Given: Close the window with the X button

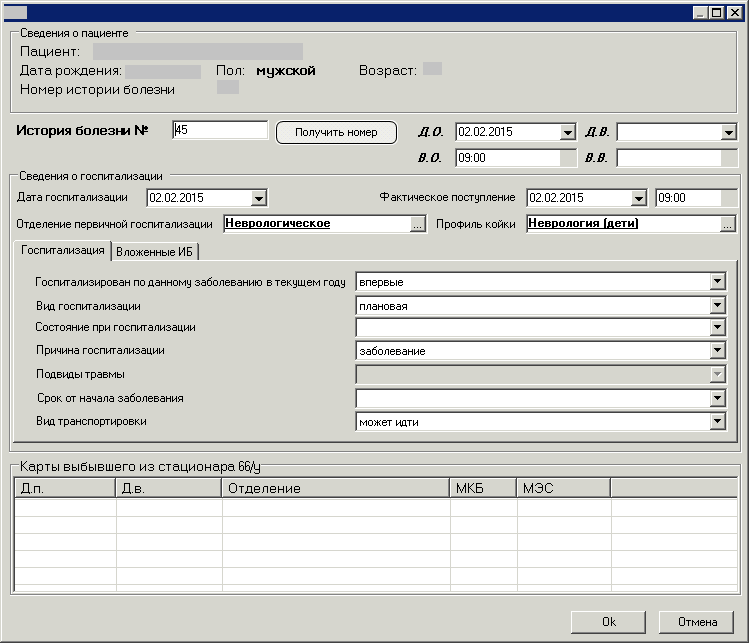Looking at the screenshot, I should 735,13.
